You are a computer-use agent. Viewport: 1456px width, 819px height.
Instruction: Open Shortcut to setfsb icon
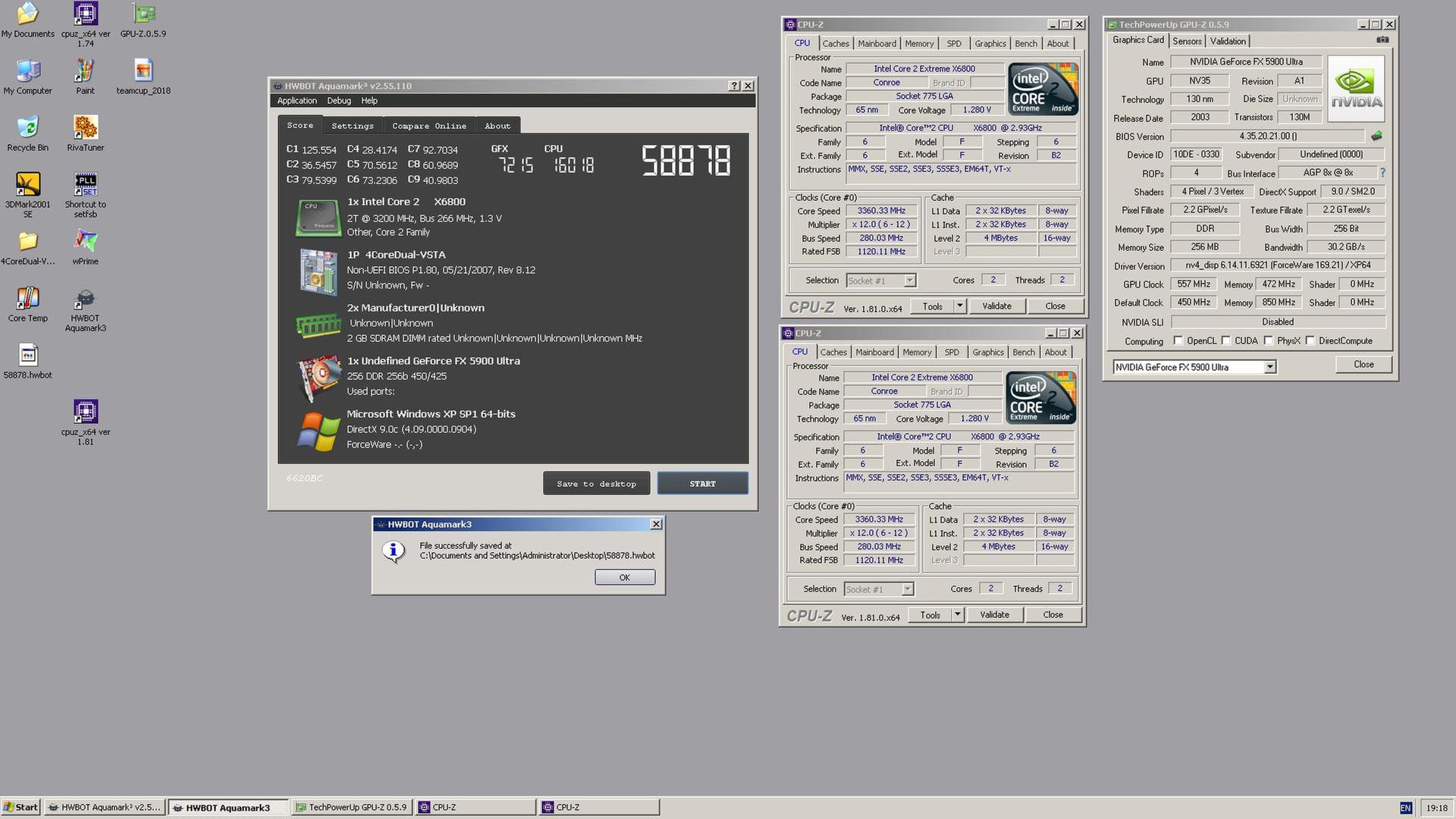point(85,195)
